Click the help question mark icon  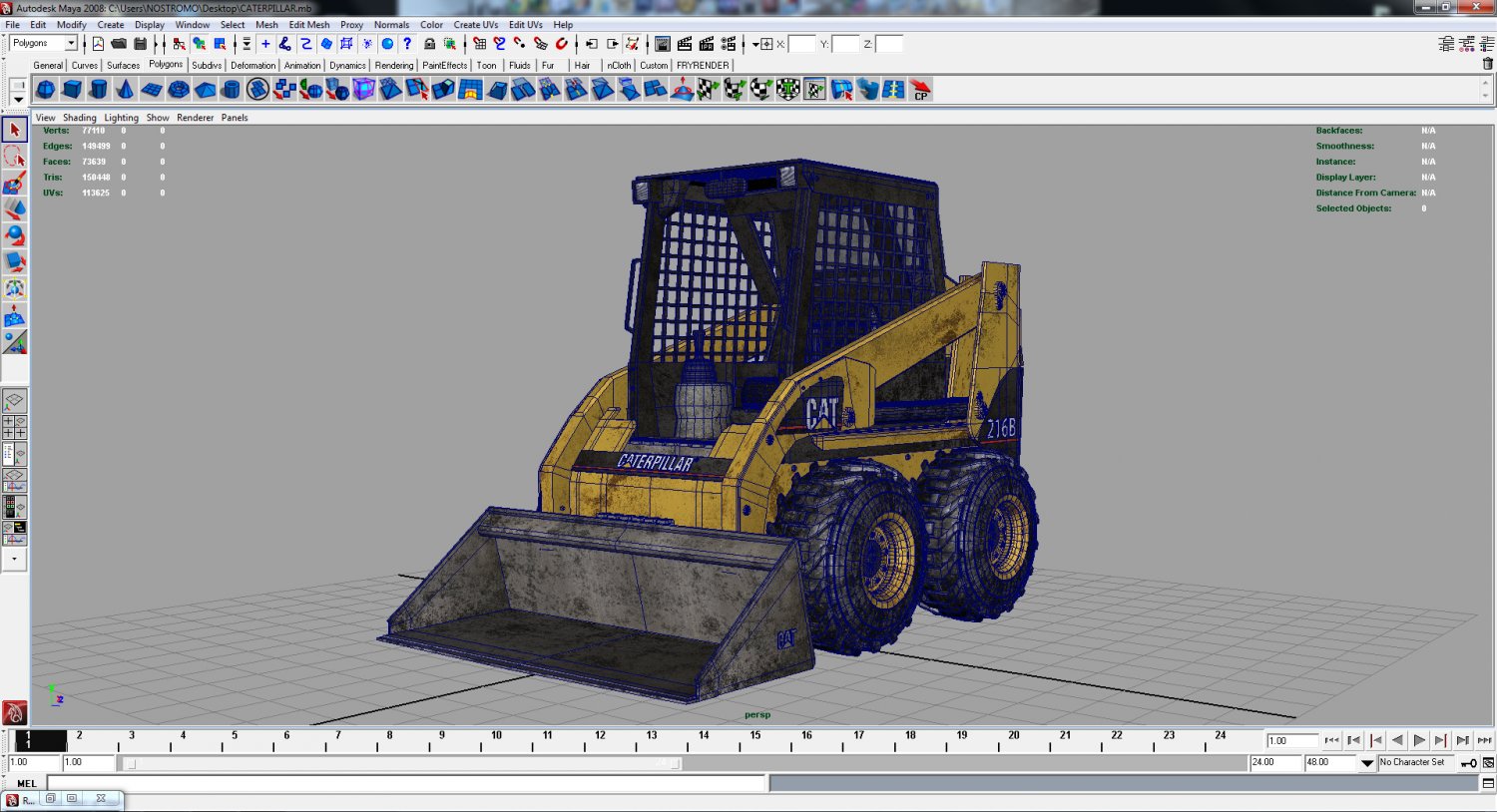click(407, 44)
